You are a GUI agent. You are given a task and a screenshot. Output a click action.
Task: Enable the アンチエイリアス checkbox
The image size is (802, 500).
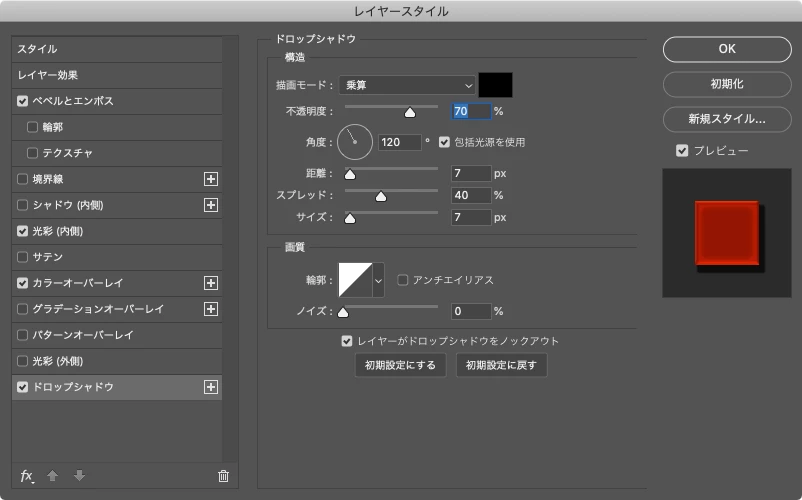[x=403, y=280]
